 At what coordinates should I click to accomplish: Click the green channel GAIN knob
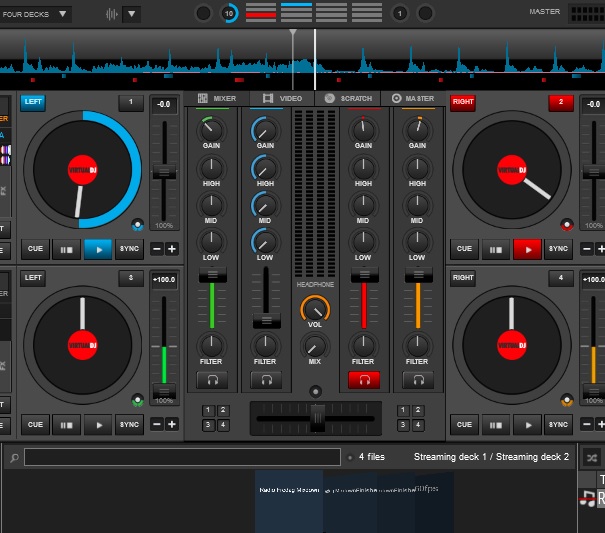pos(211,130)
